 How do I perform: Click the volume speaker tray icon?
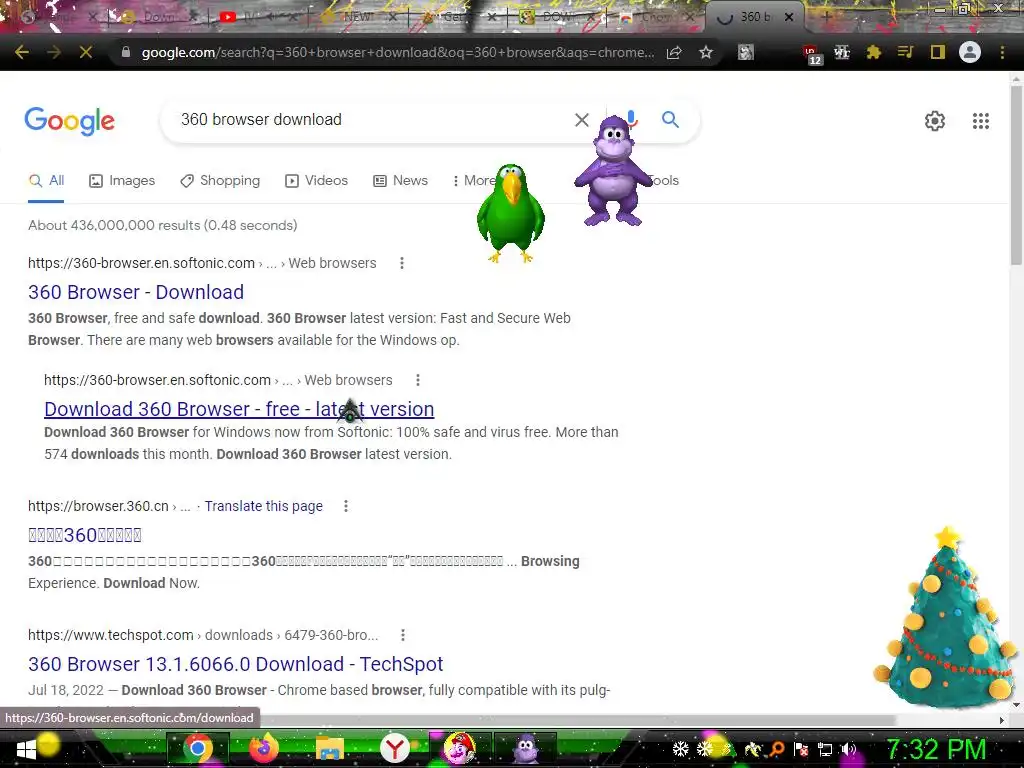coord(848,750)
